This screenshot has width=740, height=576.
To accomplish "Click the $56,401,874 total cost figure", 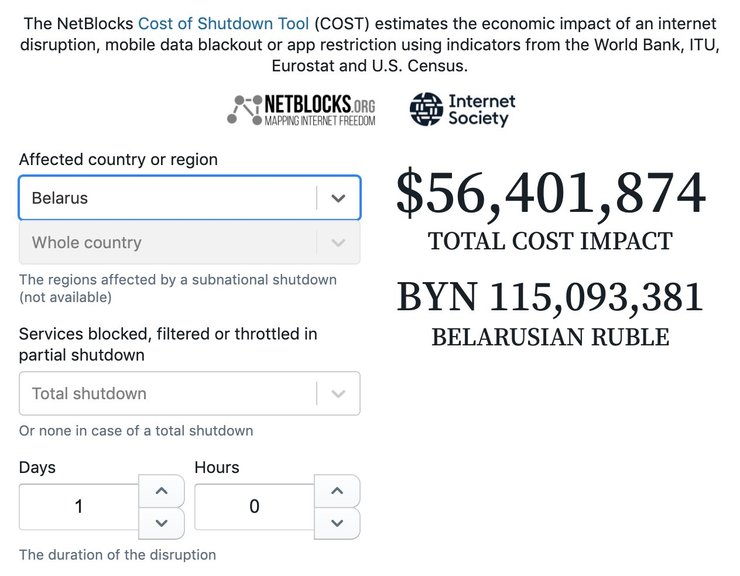I will [x=550, y=194].
